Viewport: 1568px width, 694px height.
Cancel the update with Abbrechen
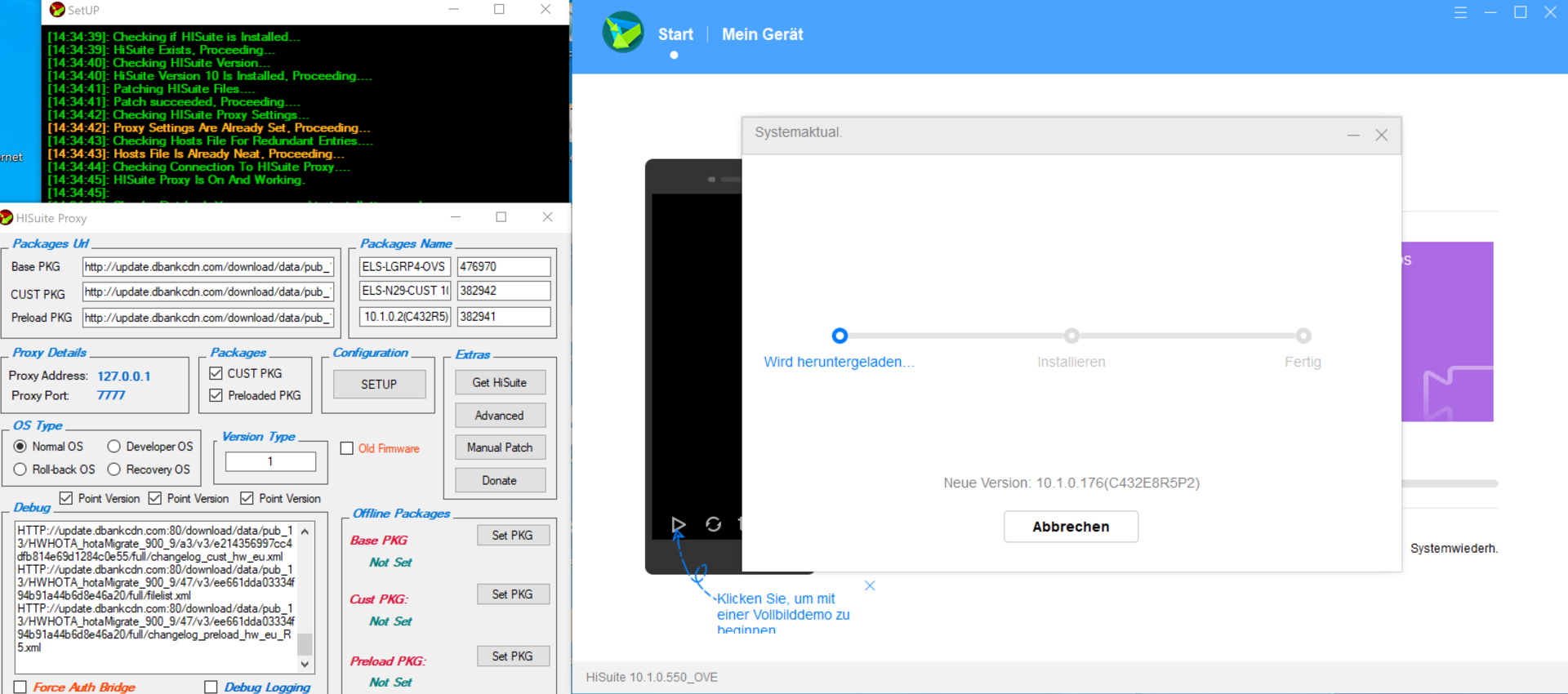1071,527
